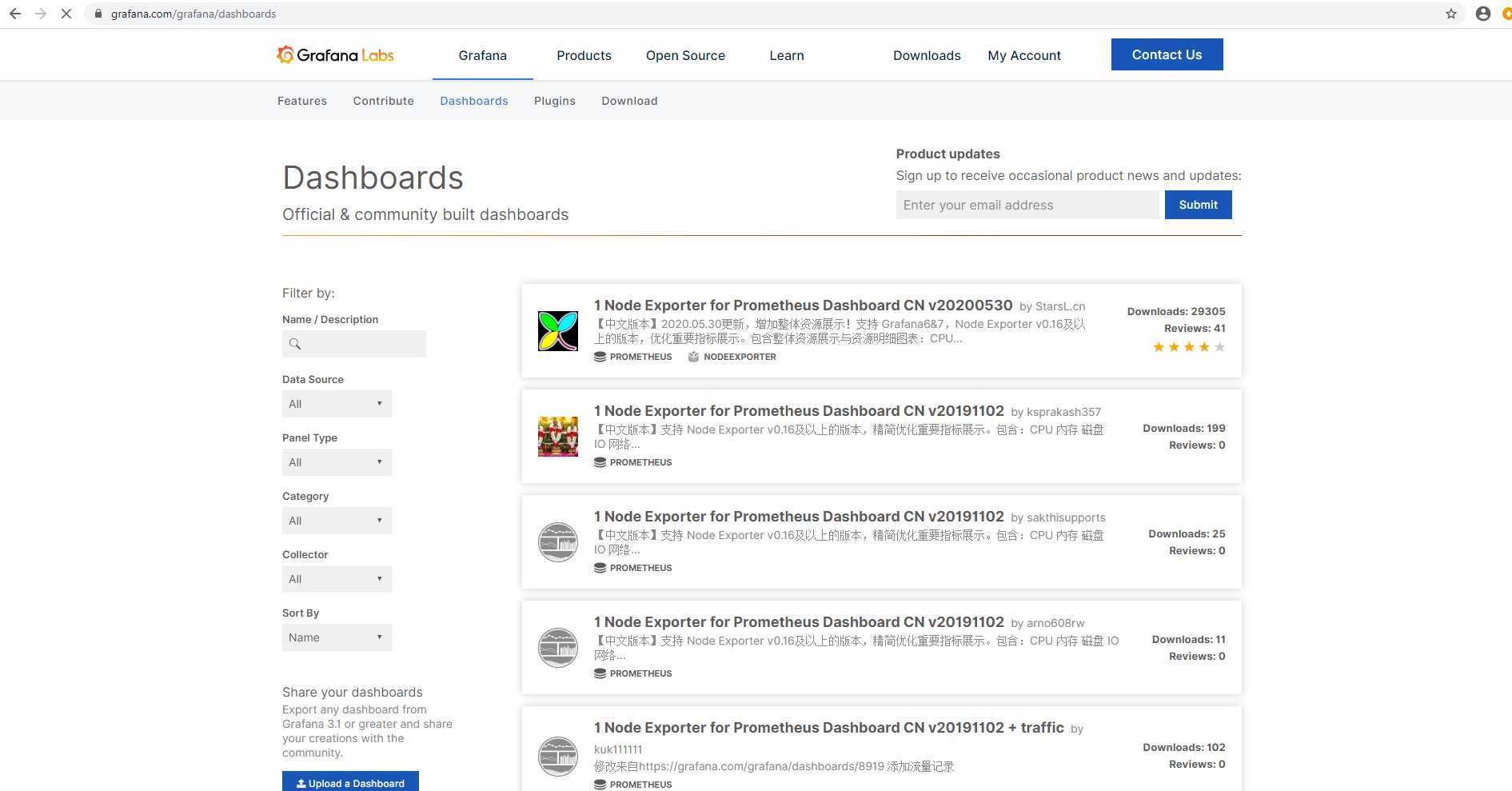This screenshot has width=1512, height=791.
Task: Bookmark this page with the star icon
Action: pos(1451,14)
